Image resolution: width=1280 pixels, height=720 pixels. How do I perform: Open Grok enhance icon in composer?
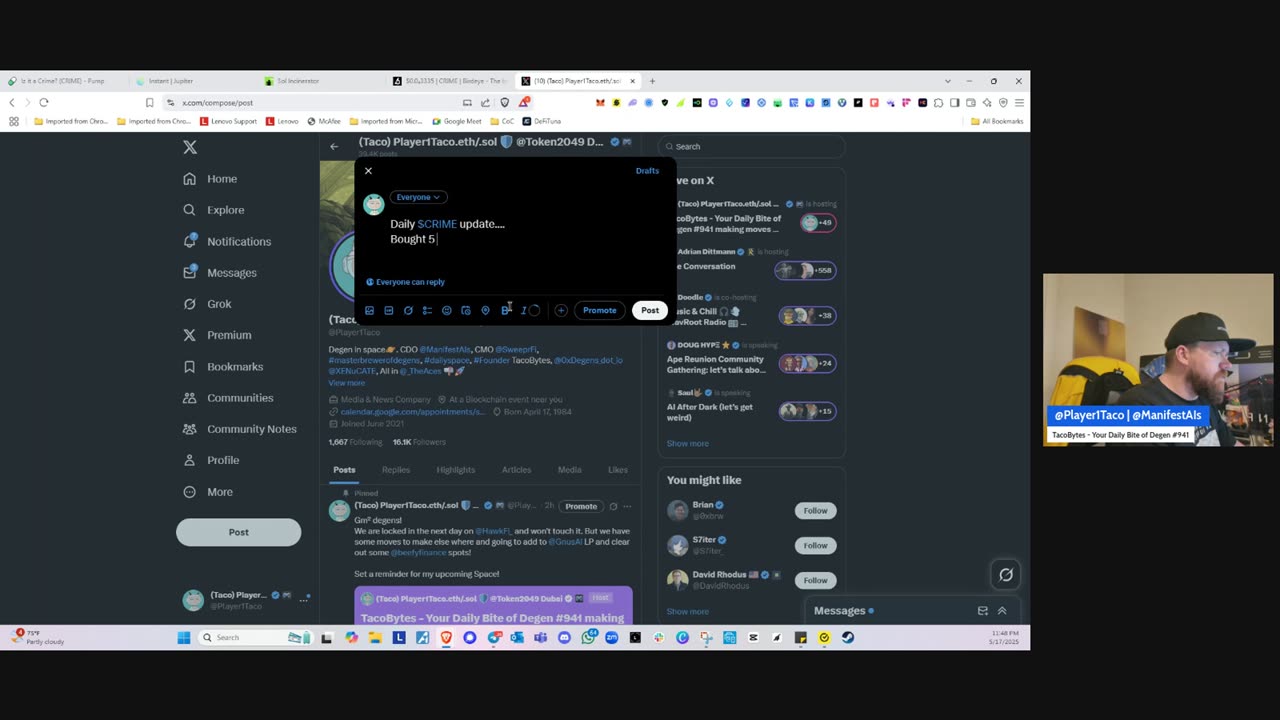click(408, 310)
